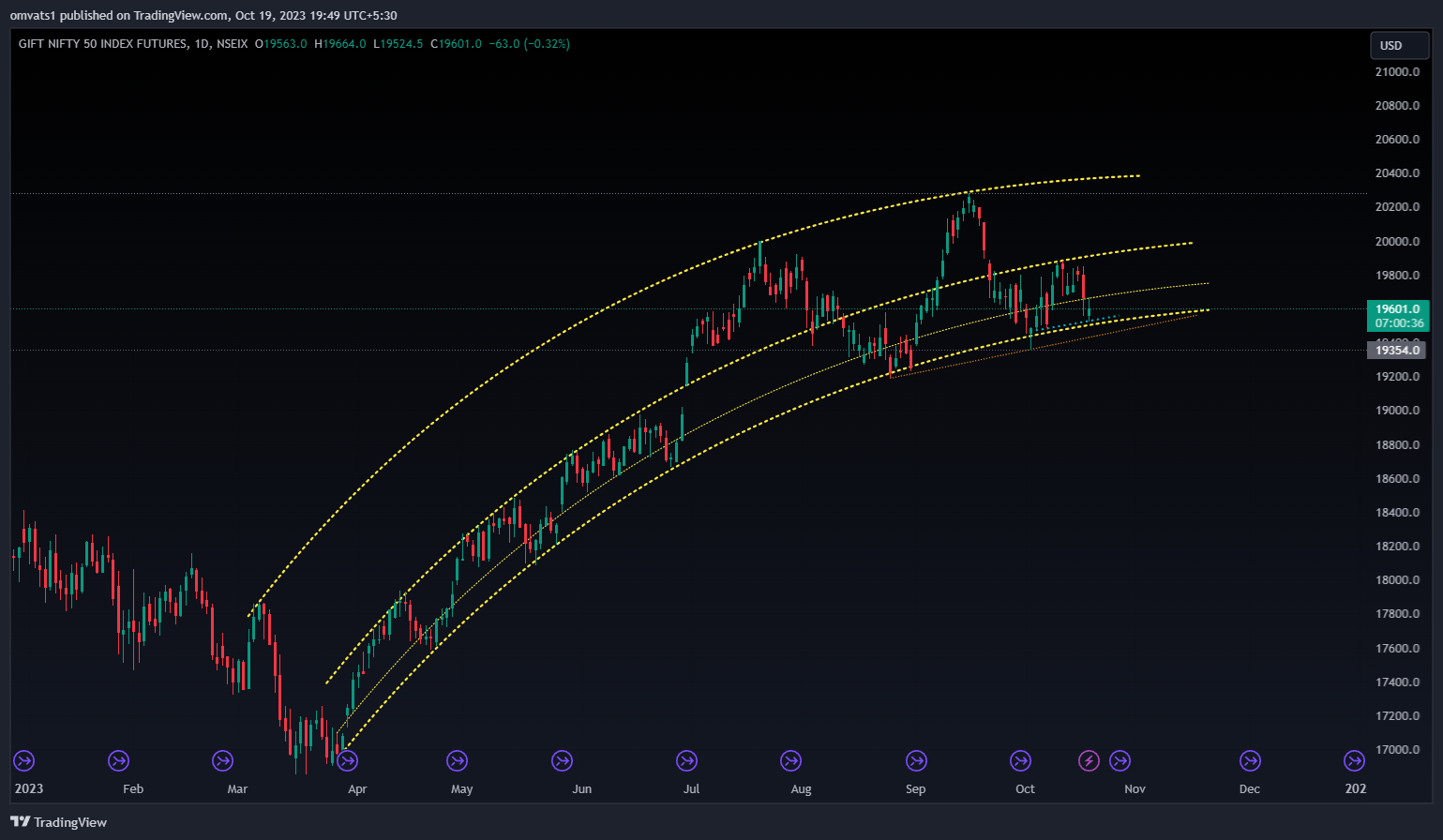This screenshot has height=840, width=1443.
Task: Click the open value O19563.0
Action: pos(281,44)
